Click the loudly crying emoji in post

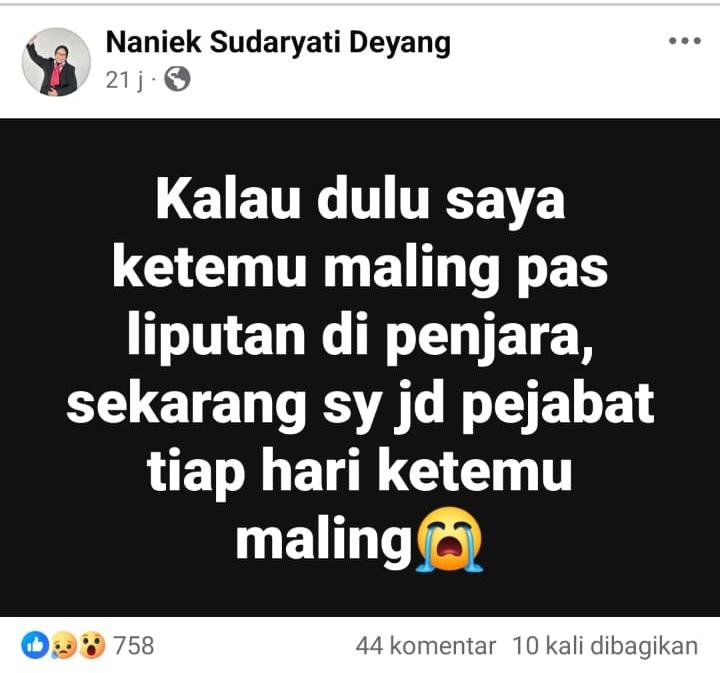449,539
